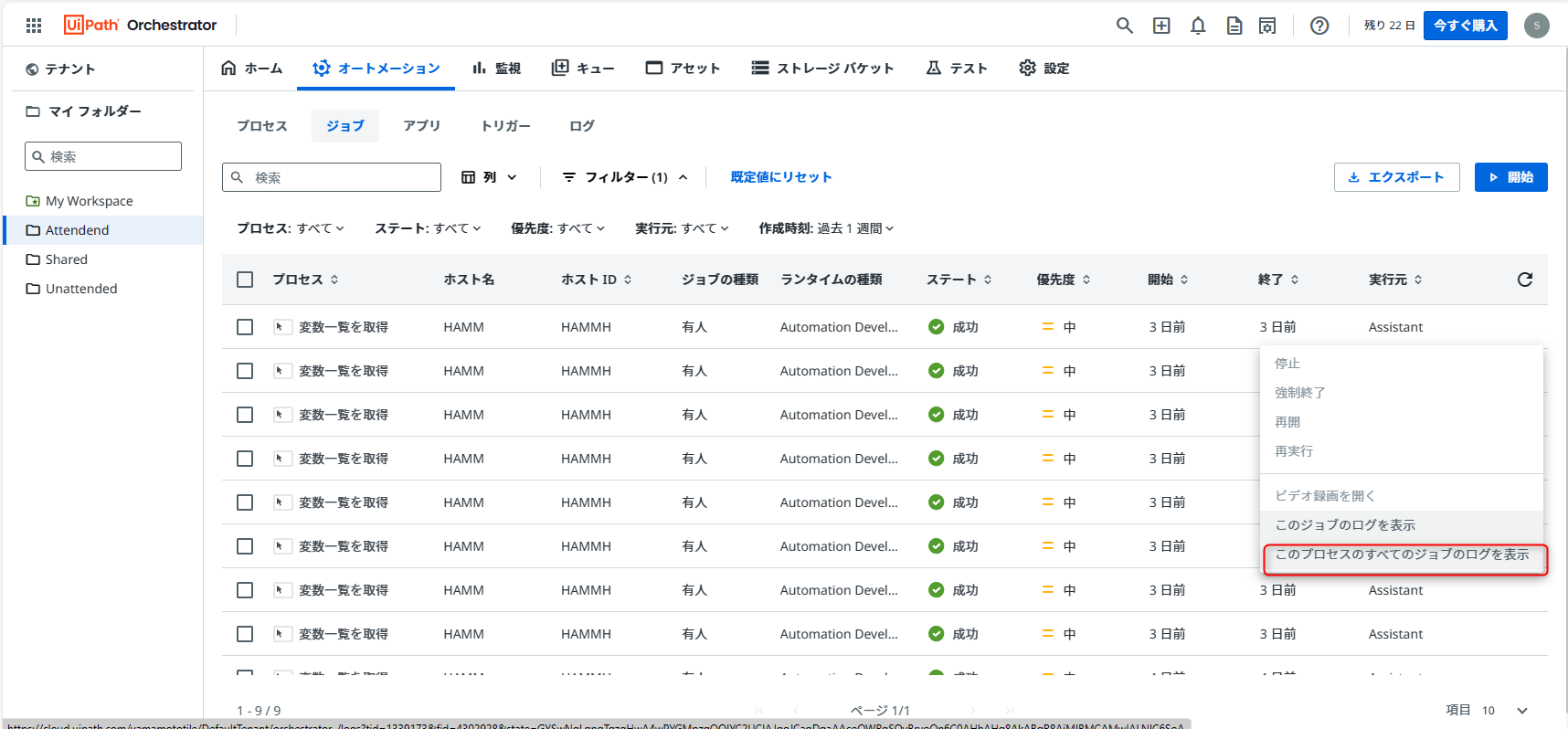Switch to the トリガー tab
The width and height of the screenshot is (1568, 729).
tap(505, 126)
